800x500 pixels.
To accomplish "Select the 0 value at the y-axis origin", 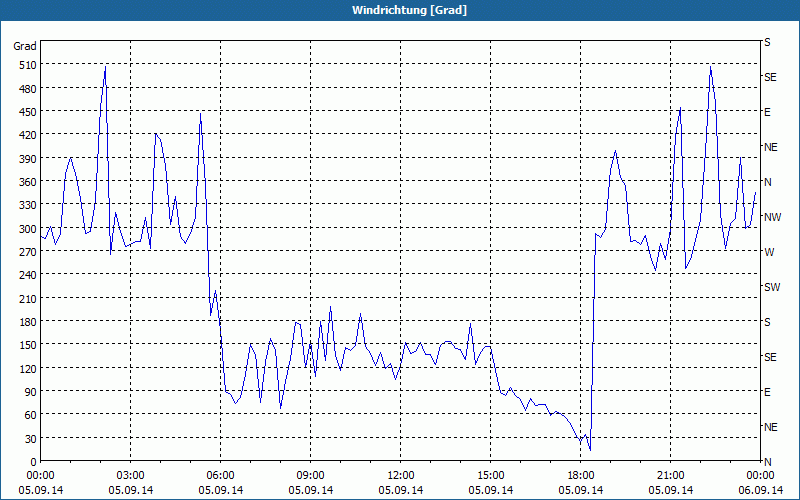I will coord(34,462).
